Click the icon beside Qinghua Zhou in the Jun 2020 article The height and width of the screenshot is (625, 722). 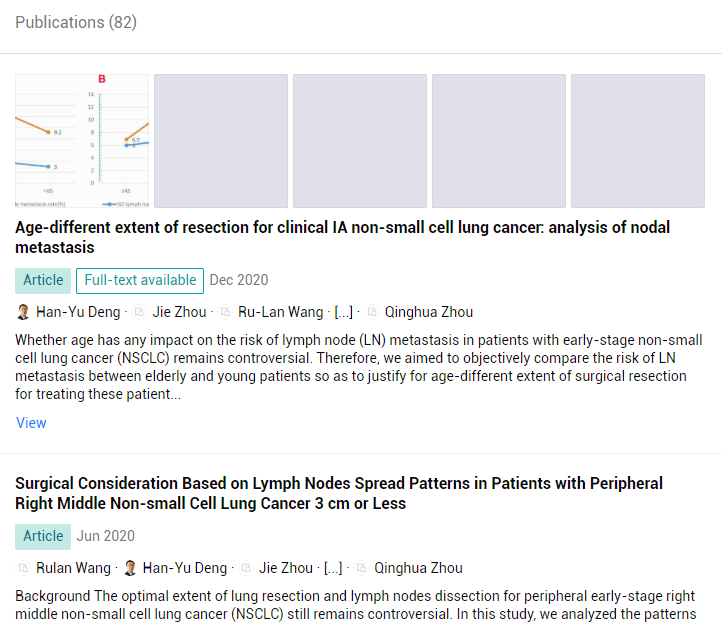[x=362, y=568]
